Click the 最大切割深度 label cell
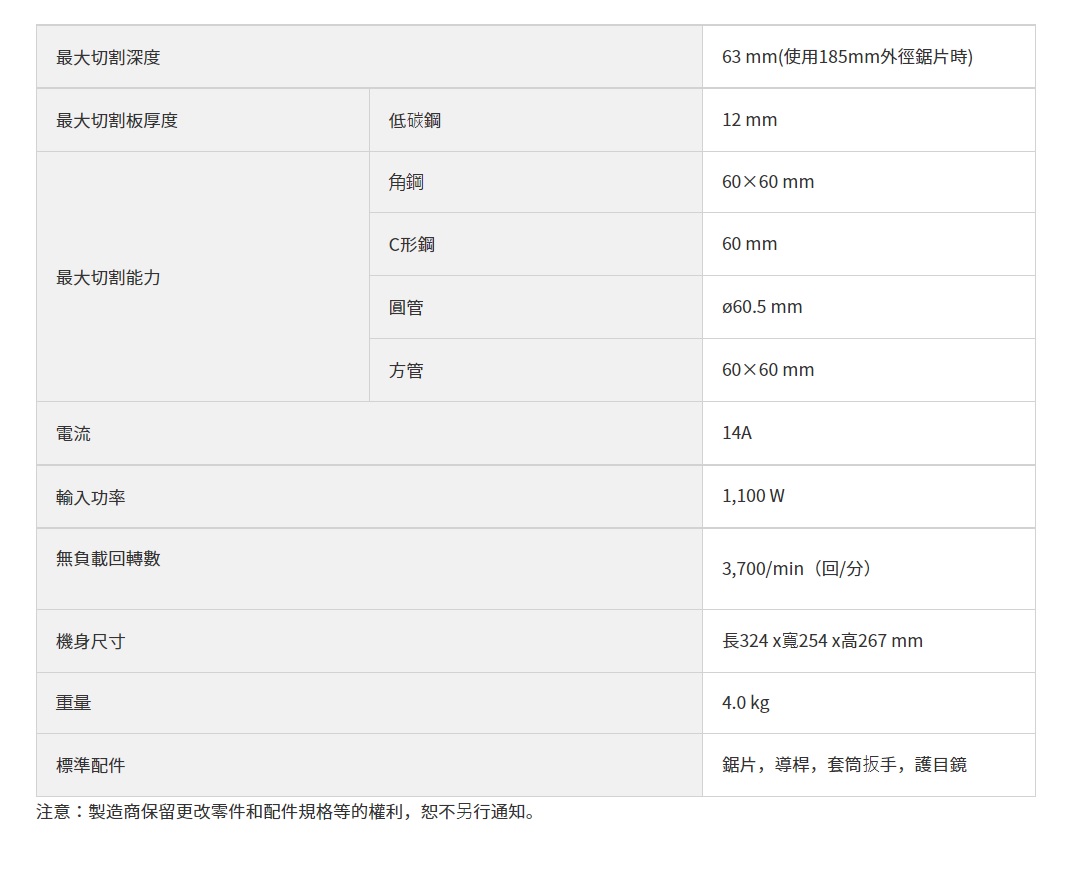The image size is (1076, 876). [x=108, y=58]
